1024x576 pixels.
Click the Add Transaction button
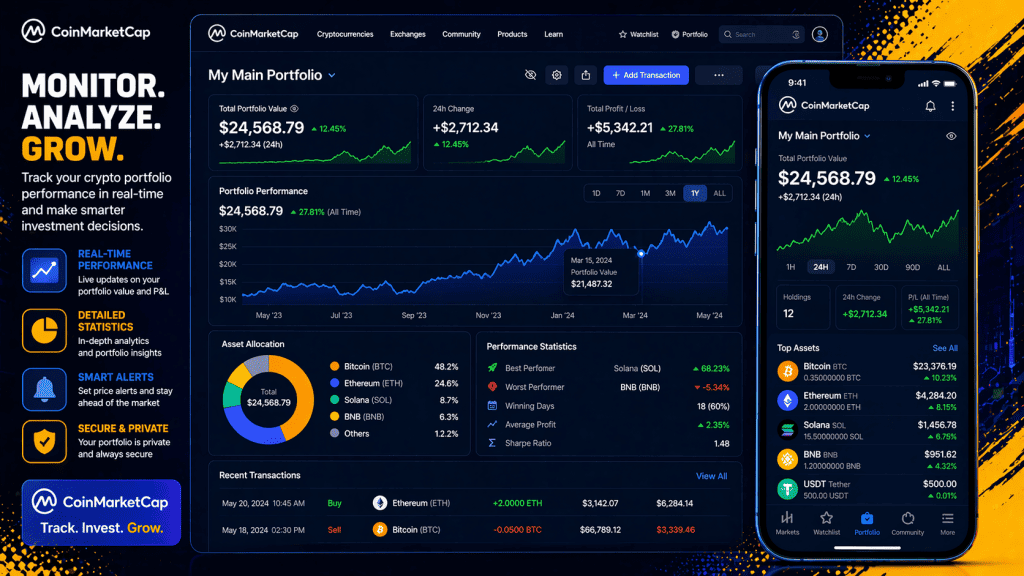coord(645,75)
